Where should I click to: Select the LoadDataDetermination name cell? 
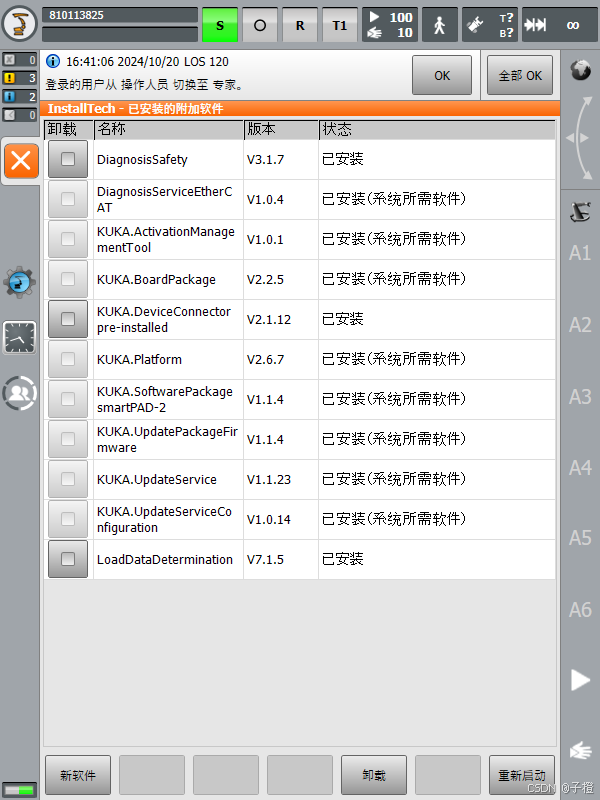click(168, 559)
